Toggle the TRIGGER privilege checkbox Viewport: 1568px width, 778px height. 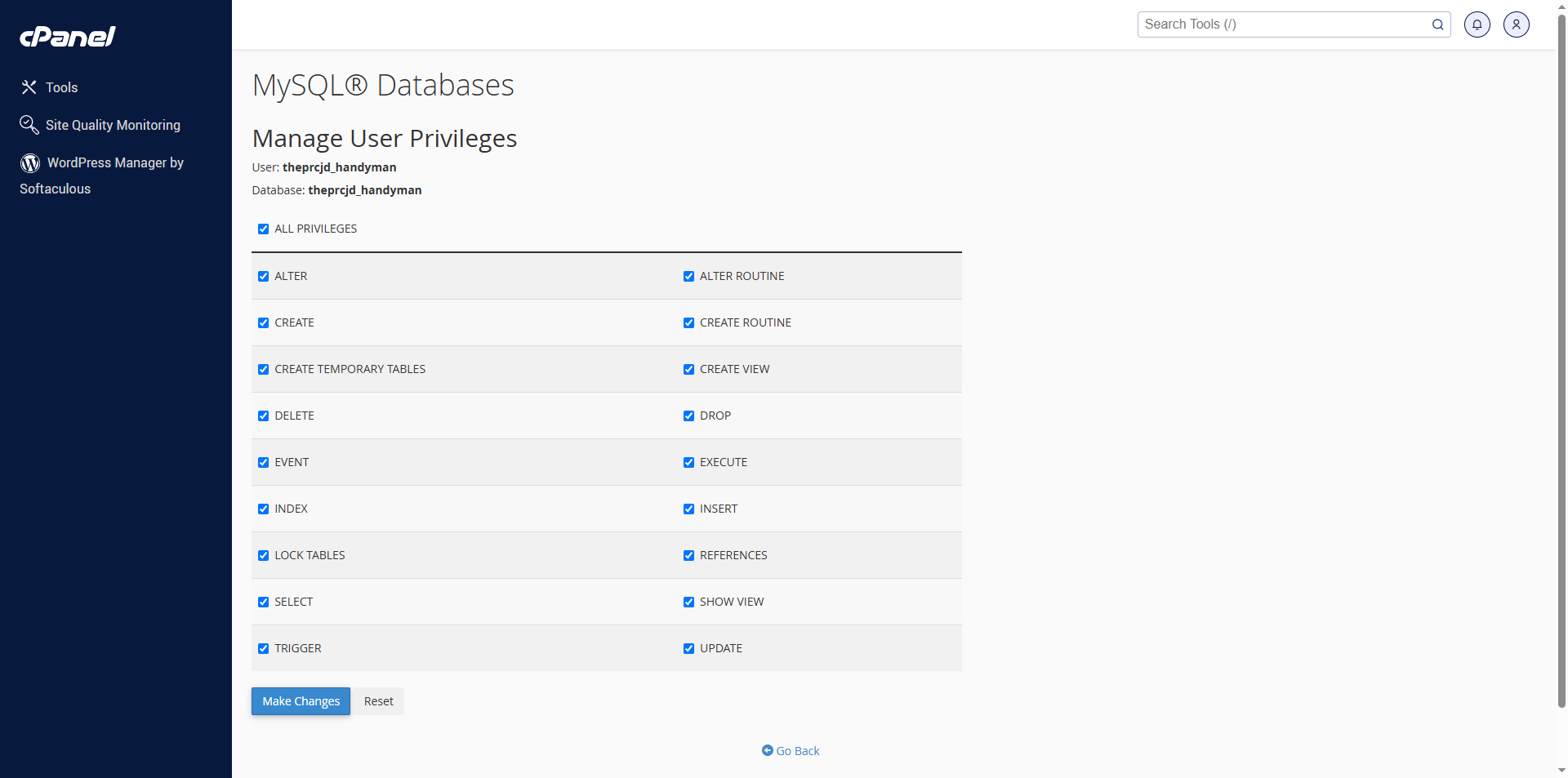tap(263, 649)
